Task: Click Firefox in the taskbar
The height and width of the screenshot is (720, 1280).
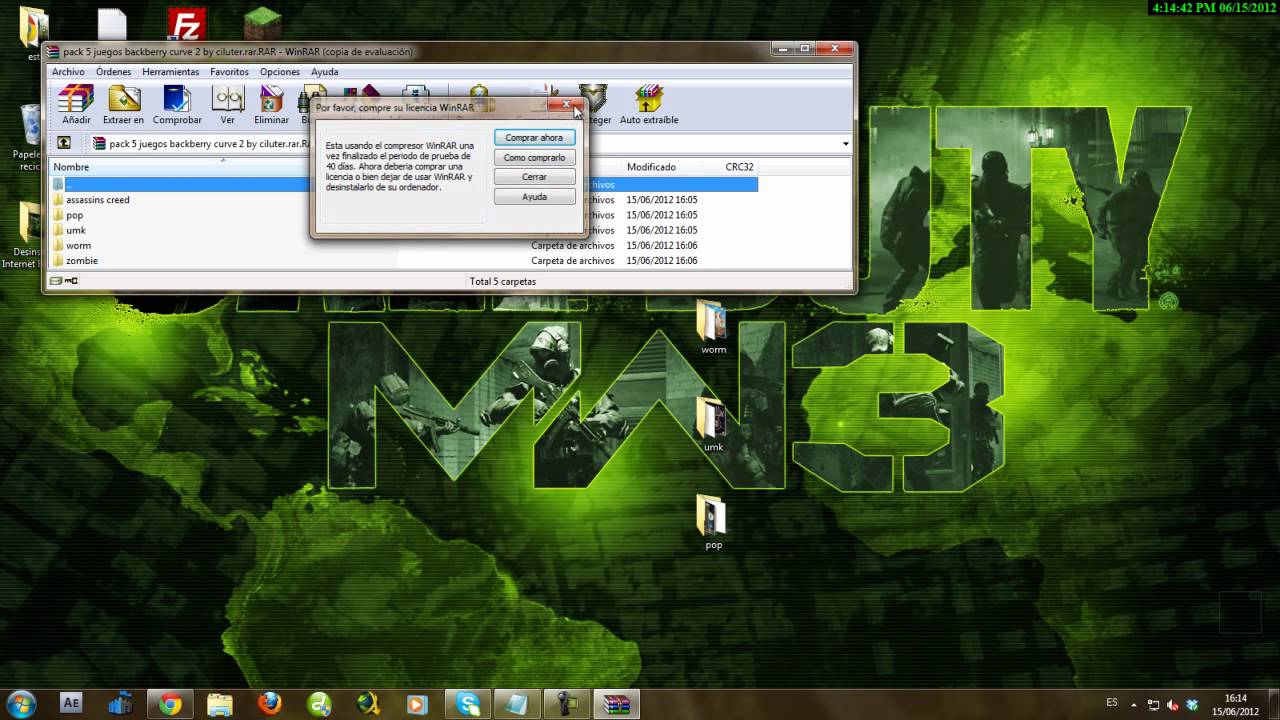Action: [x=269, y=704]
